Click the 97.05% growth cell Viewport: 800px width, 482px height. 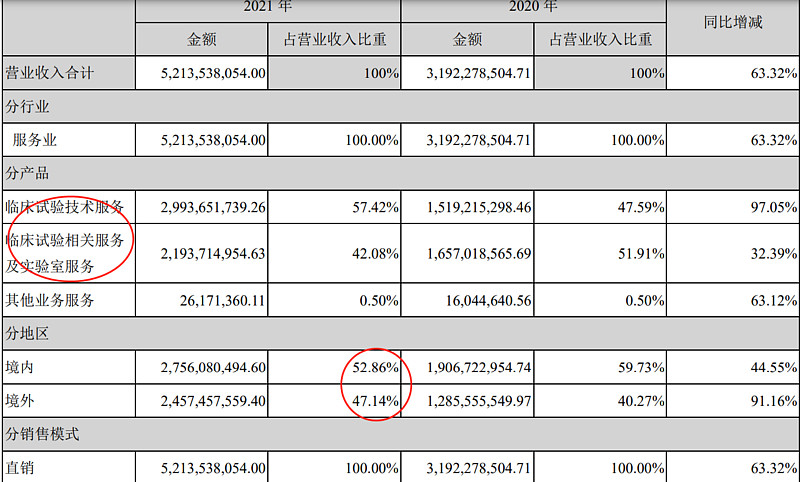click(773, 208)
